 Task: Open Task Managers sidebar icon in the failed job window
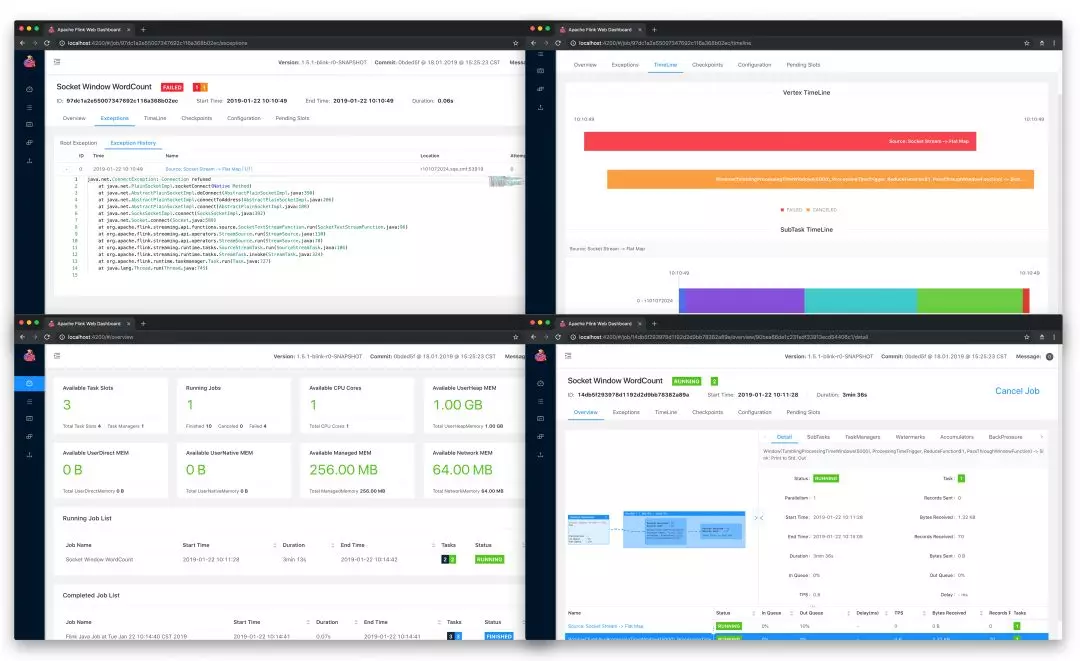29,125
